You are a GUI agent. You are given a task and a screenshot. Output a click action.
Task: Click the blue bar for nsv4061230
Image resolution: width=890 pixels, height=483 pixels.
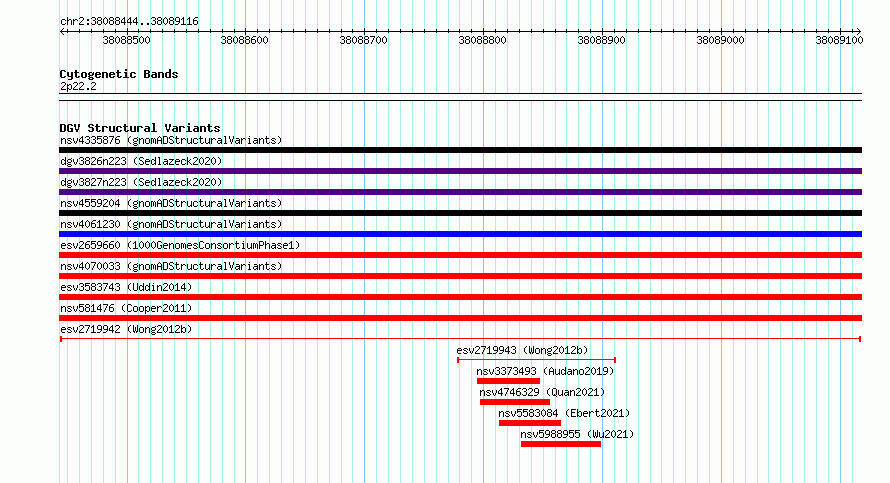pos(460,234)
